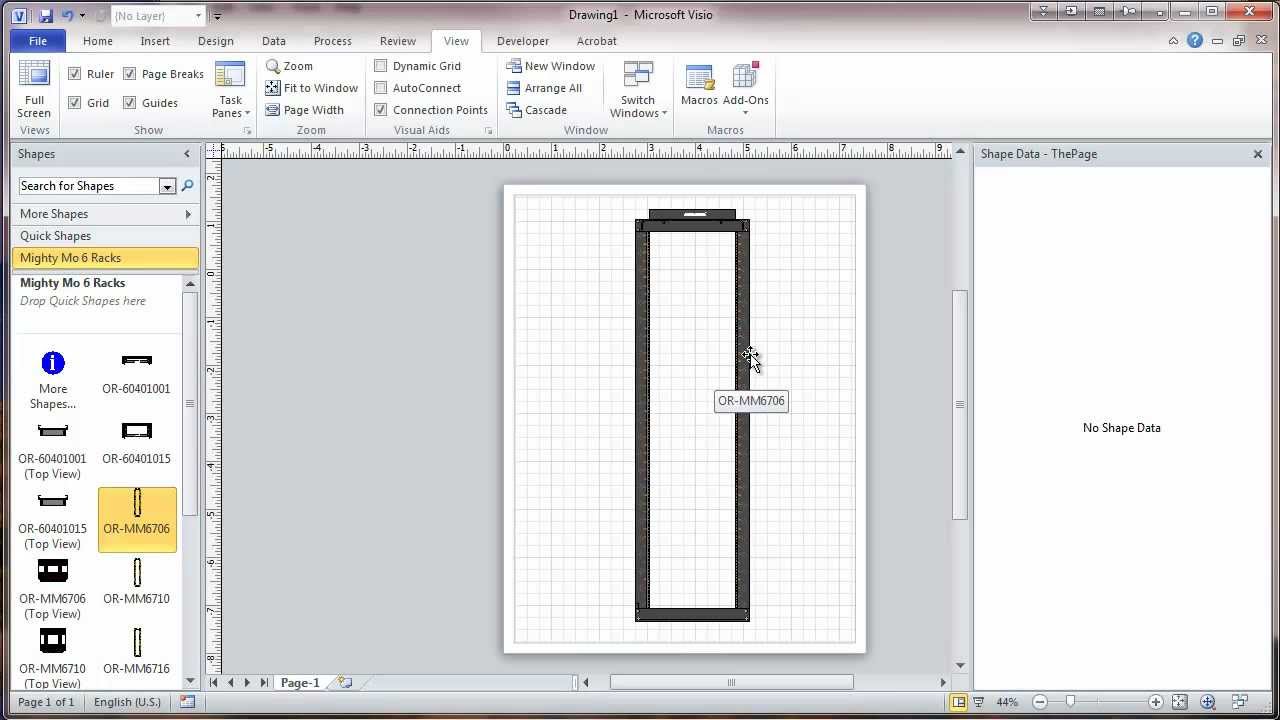Image resolution: width=1280 pixels, height=720 pixels.
Task: Switch to the Home ribbon tab
Action: click(x=98, y=41)
